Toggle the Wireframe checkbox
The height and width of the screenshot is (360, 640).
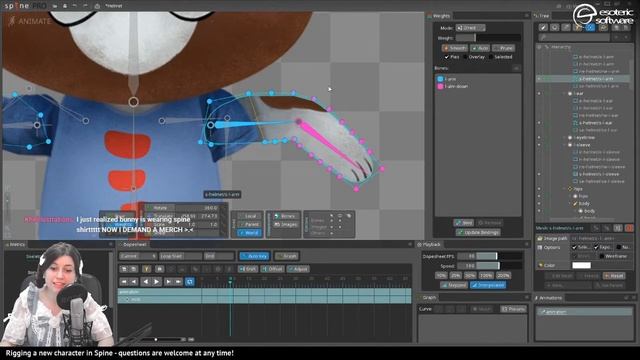(601, 256)
